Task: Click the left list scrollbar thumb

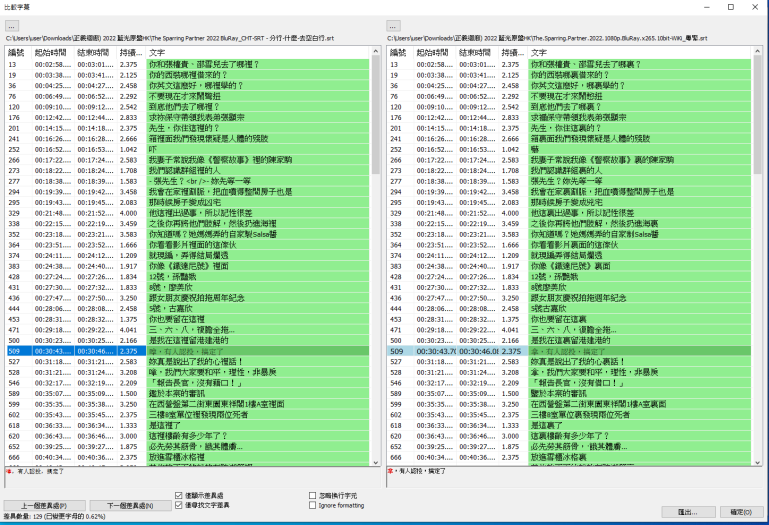Action: point(376,114)
